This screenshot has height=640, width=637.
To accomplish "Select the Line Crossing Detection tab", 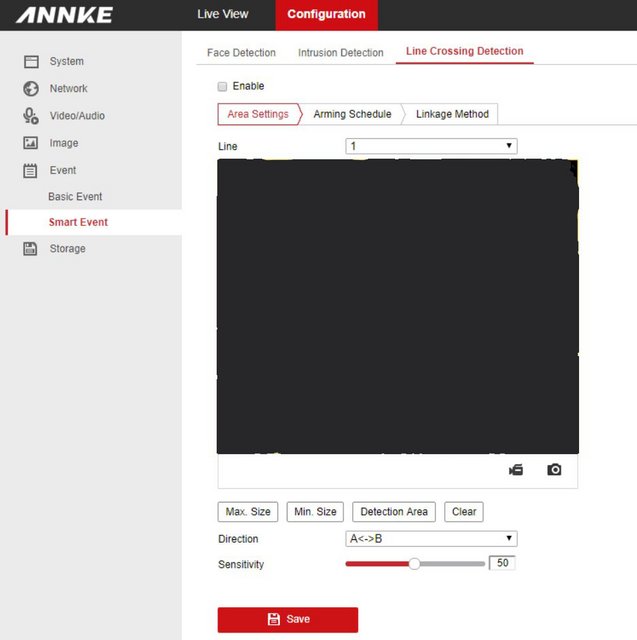I will click(x=465, y=51).
